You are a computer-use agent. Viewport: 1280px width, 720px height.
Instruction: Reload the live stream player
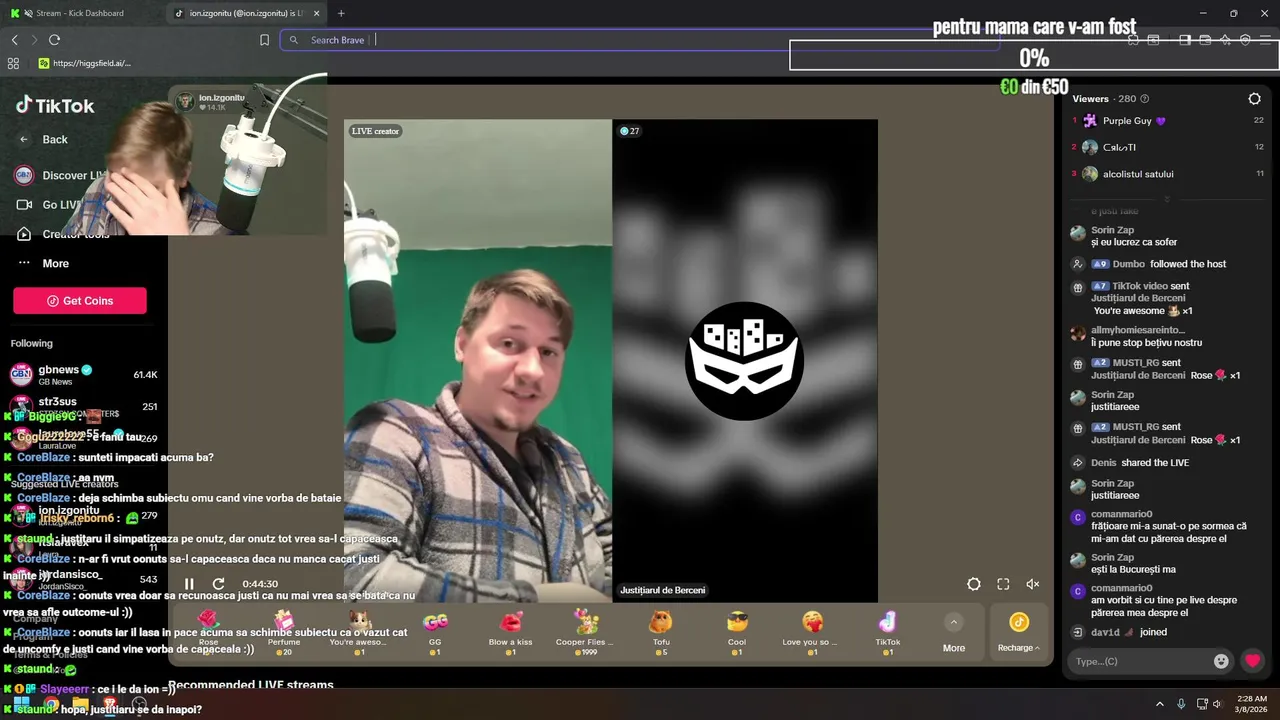pos(218,584)
